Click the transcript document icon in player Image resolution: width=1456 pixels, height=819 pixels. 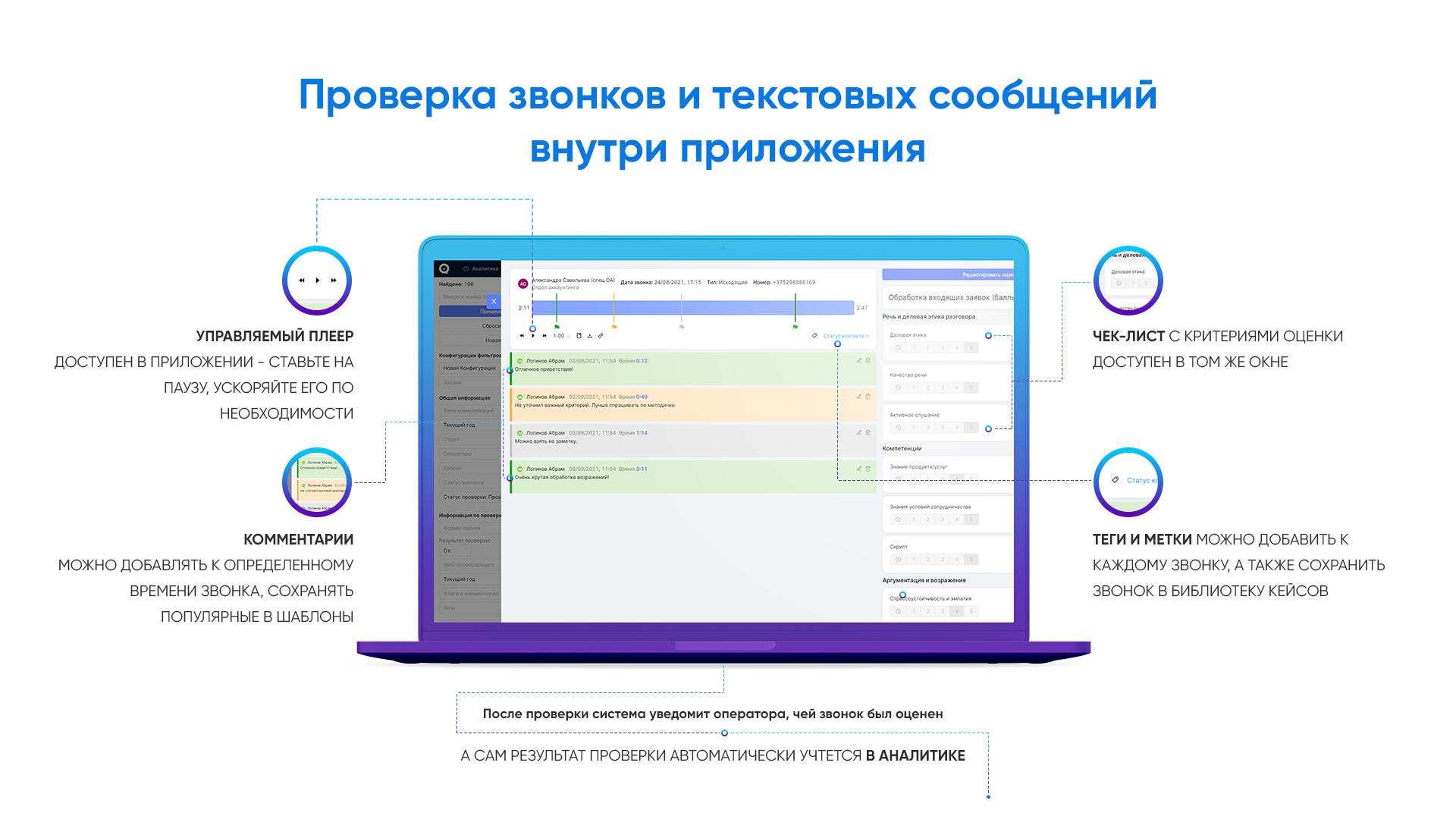tap(579, 335)
